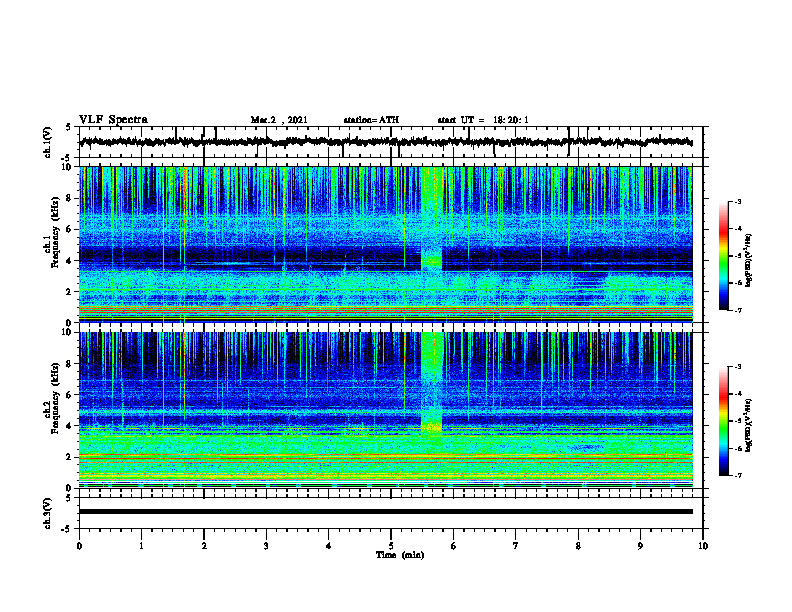Click the "4" kHz tick on ch.2 frequency axis
Image resolution: width=792 pixels, height=612 pixels.
coord(69,426)
